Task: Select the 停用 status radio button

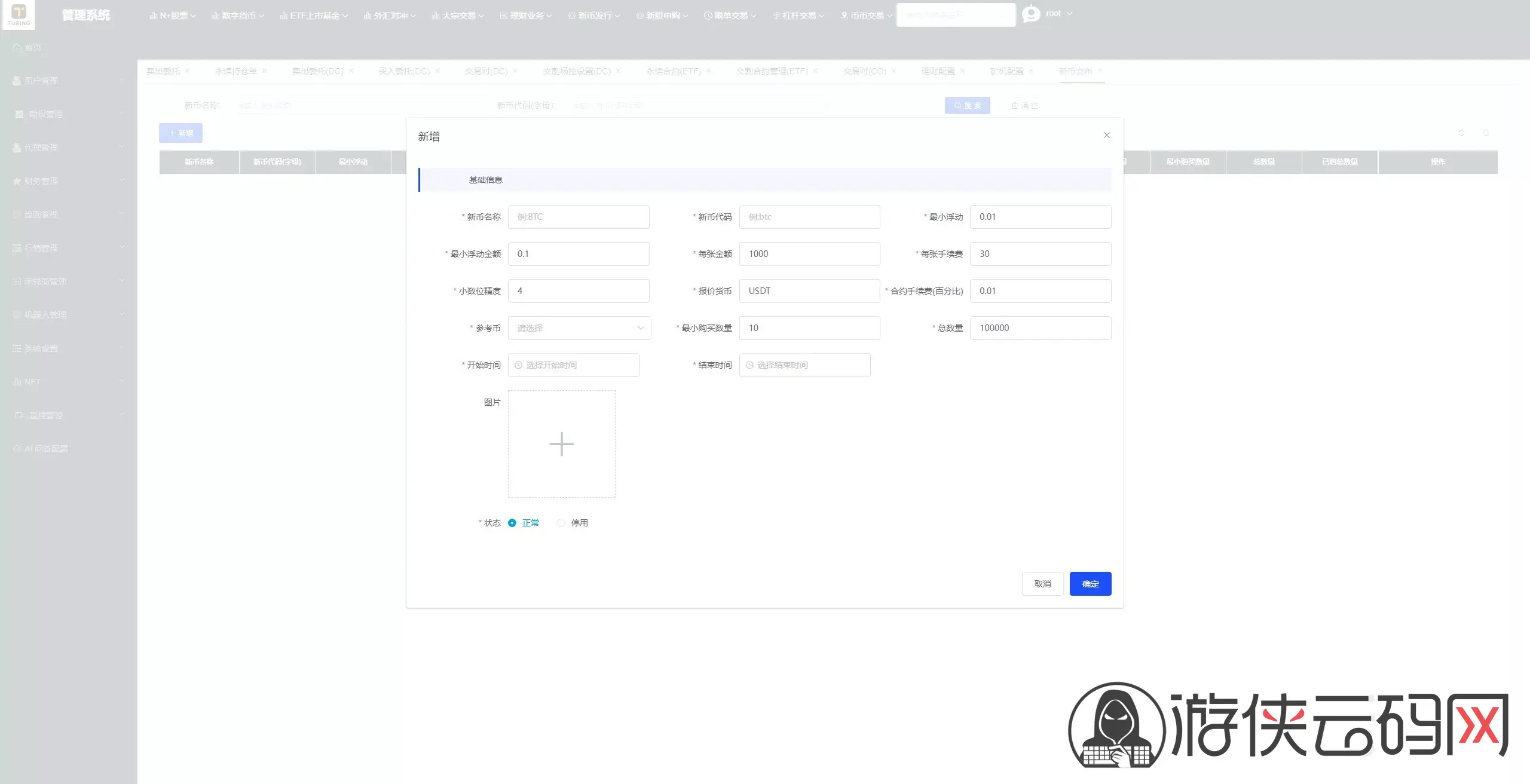Action: tap(561, 523)
